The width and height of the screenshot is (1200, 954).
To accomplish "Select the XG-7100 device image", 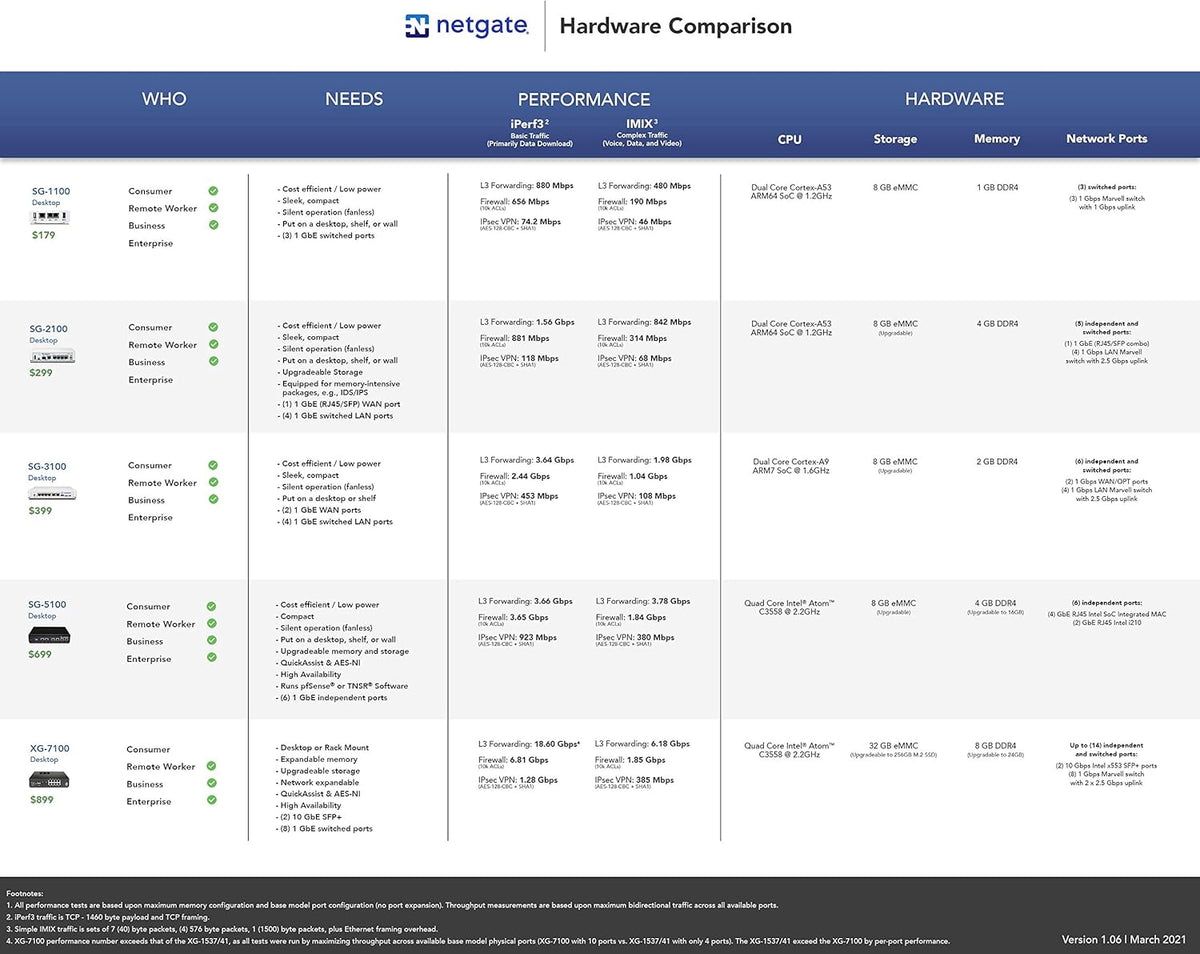I will pos(49,779).
